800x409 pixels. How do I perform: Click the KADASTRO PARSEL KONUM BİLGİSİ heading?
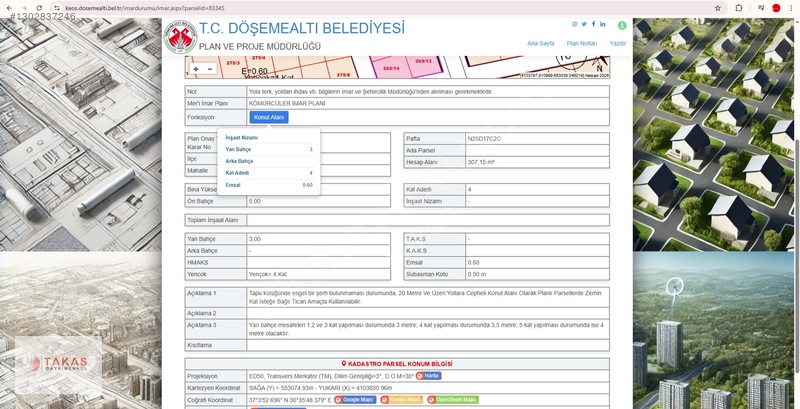pyautogui.click(x=397, y=364)
